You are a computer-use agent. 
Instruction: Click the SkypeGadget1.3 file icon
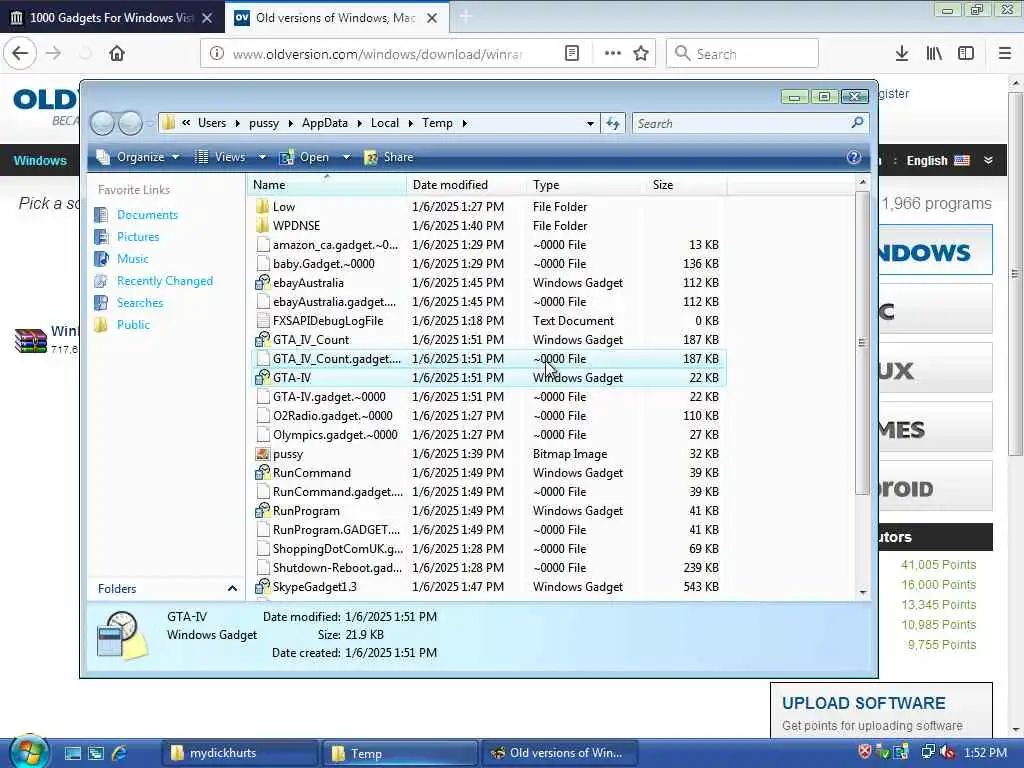click(263, 586)
